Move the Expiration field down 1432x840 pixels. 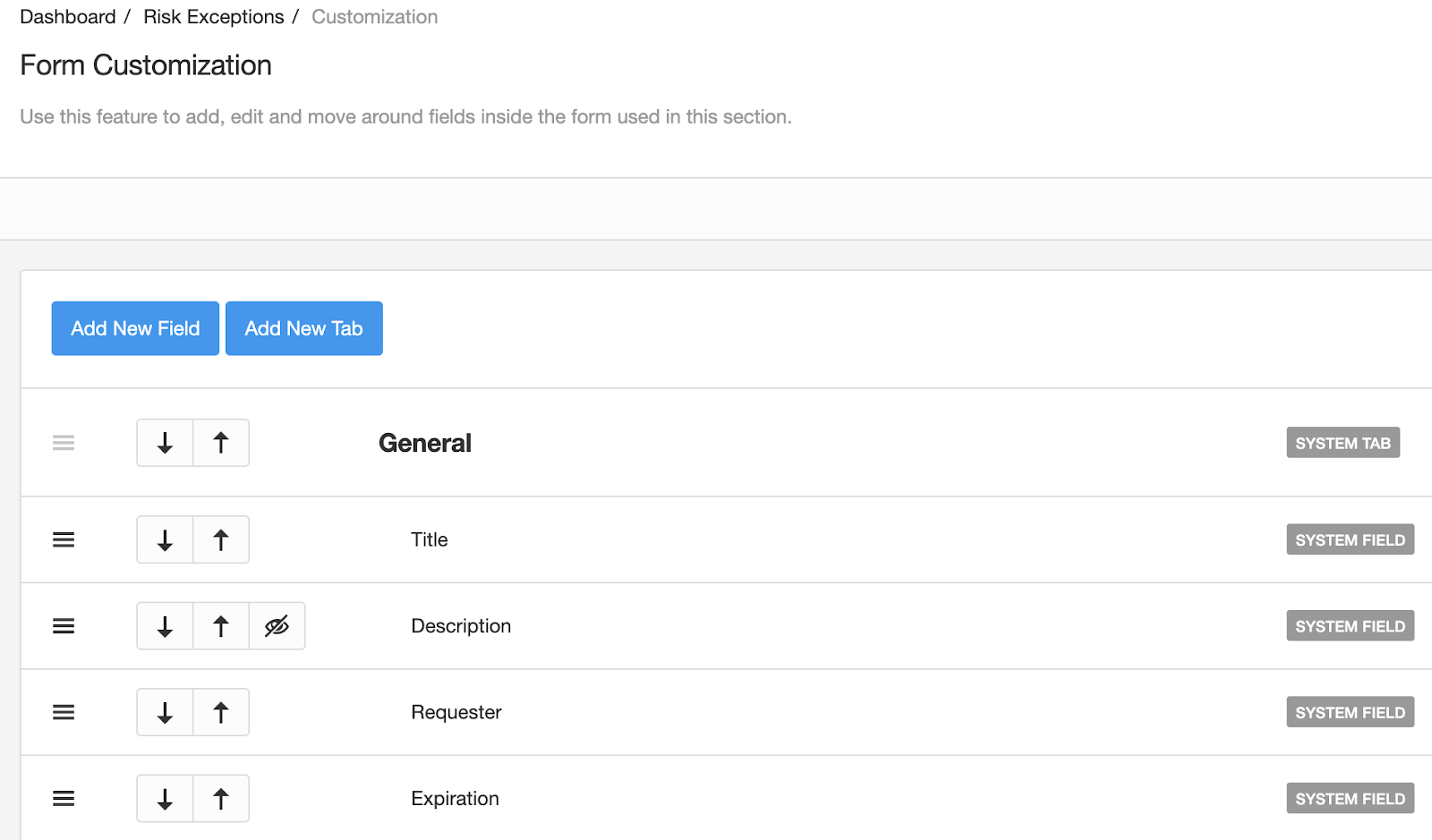pyautogui.click(x=165, y=799)
